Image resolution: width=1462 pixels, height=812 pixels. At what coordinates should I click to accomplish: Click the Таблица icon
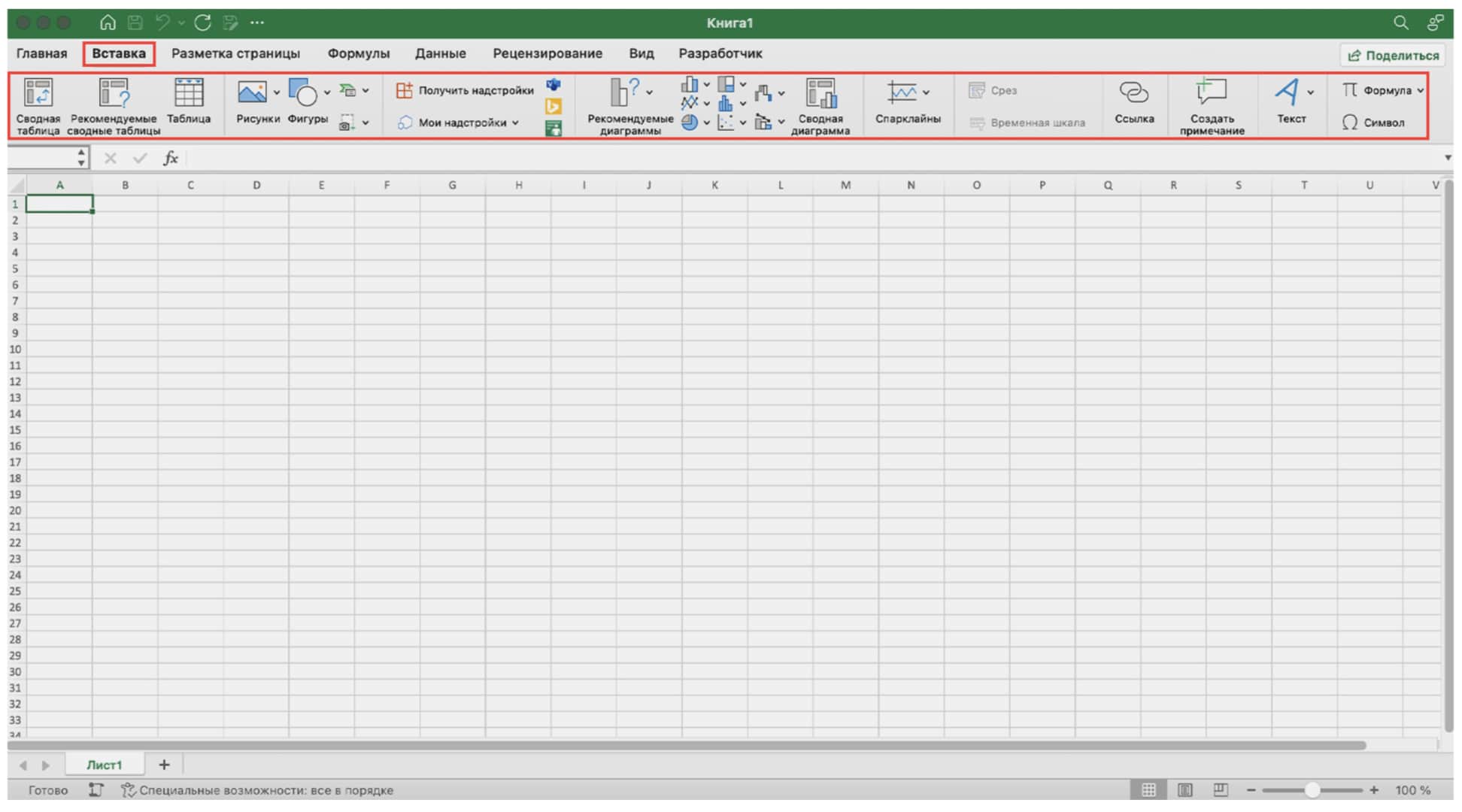188,94
